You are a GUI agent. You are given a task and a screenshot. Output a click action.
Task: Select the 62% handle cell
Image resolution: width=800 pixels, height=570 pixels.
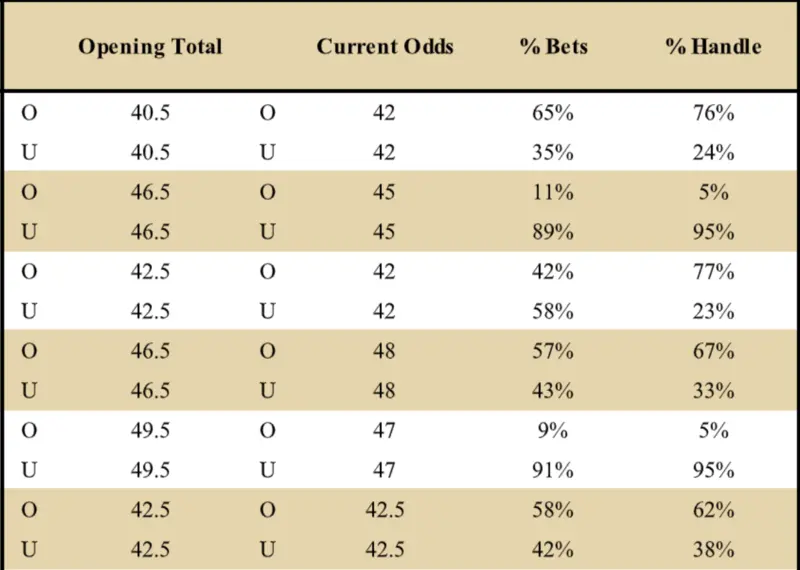coord(714,509)
